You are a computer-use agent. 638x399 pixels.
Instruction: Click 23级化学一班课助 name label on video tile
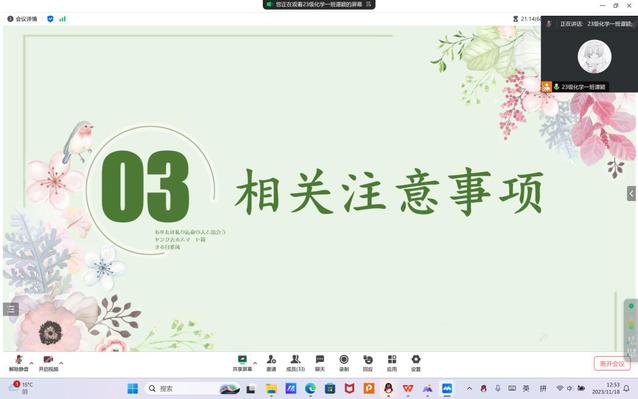point(583,87)
